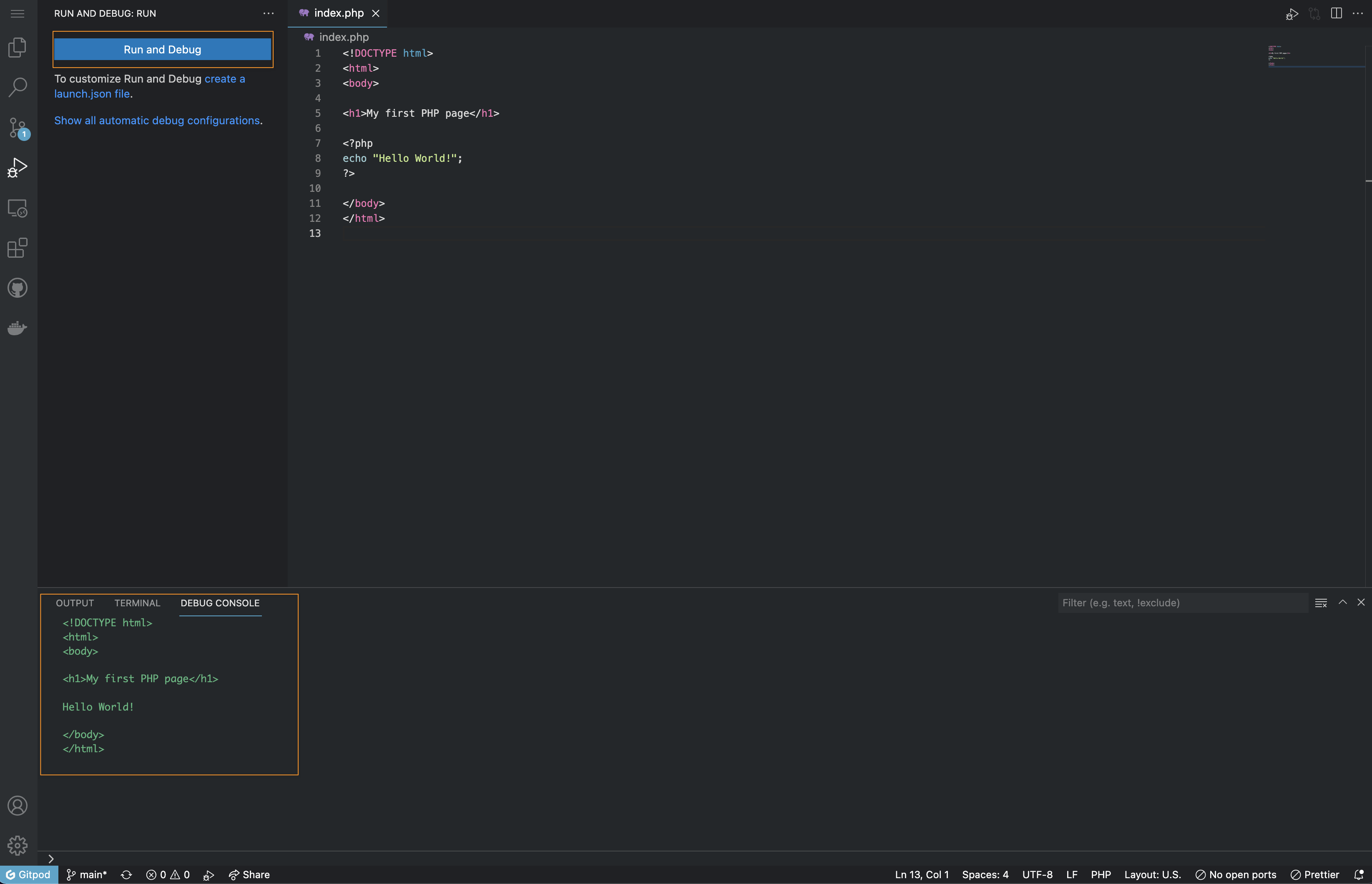
Task: Expand the collapsed panel arrow above the status bar
Action: [x=51, y=858]
